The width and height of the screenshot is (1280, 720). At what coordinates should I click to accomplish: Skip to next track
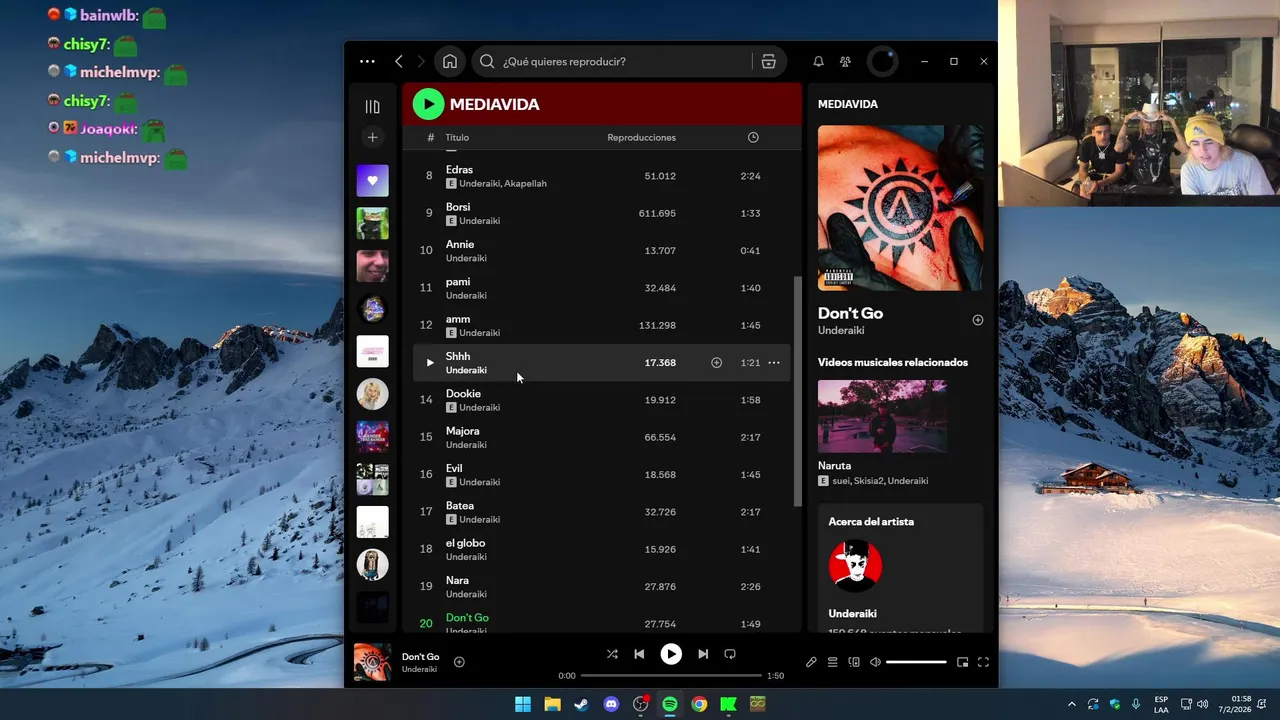(x=703, y=654)
